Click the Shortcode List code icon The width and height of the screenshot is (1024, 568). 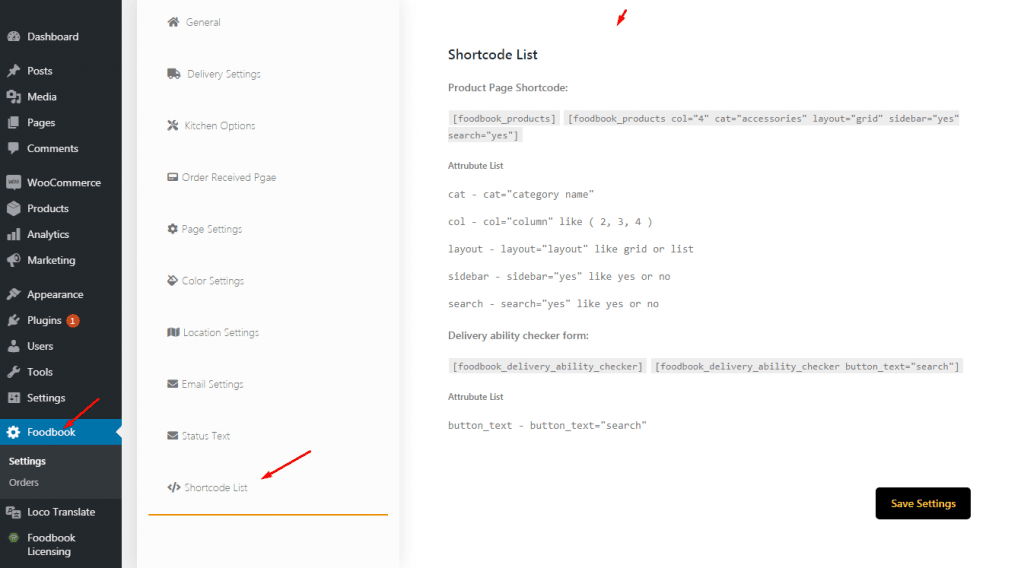click(x=174, y=488)
